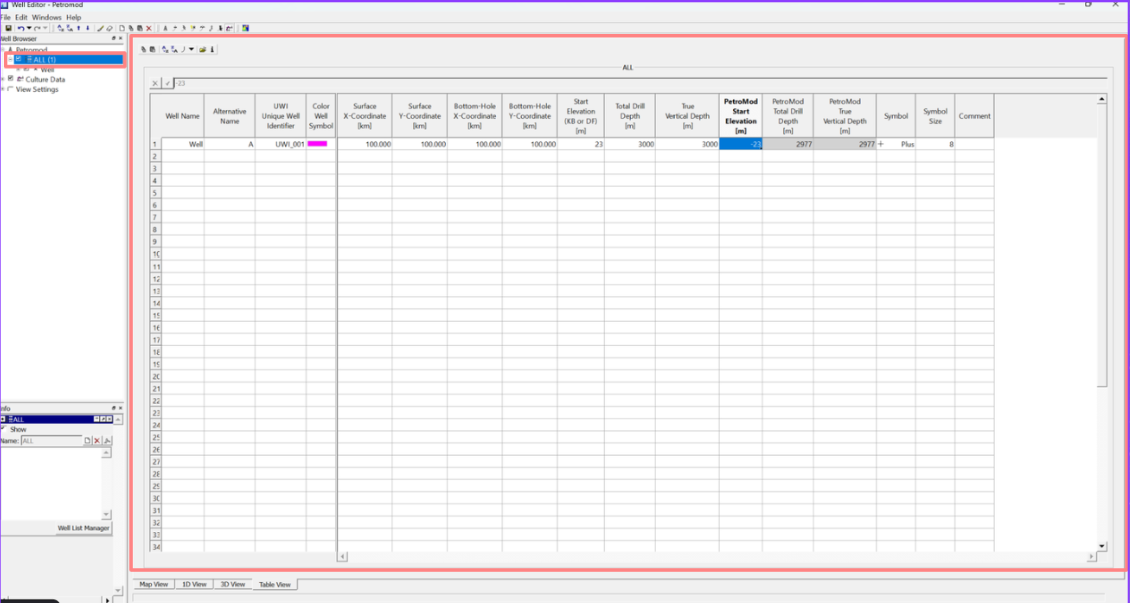This screenshot has height=603, width=1130.
Task: Click New blank page icon in main toolbar
Action: (122, 28)
